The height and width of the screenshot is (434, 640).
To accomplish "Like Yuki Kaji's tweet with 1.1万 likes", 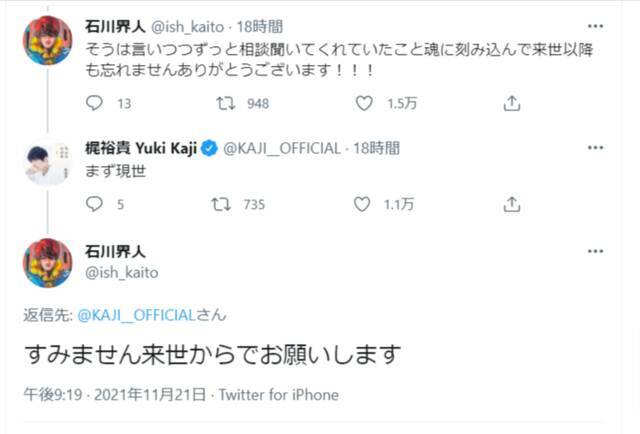I will point(362,204).
